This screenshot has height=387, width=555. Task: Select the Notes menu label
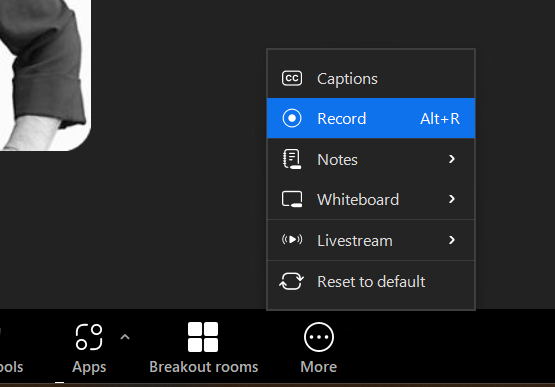tap(337, 160)
